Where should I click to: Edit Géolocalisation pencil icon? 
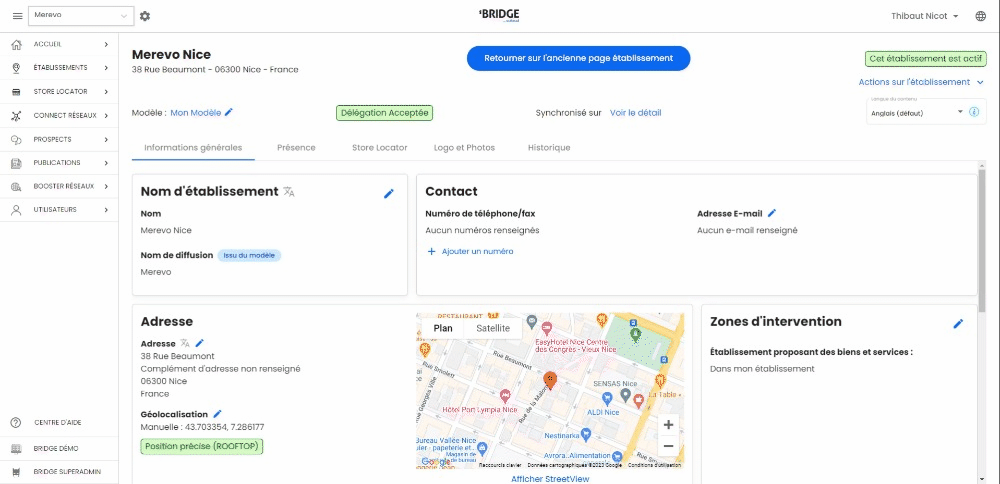[x=218, y=413]
